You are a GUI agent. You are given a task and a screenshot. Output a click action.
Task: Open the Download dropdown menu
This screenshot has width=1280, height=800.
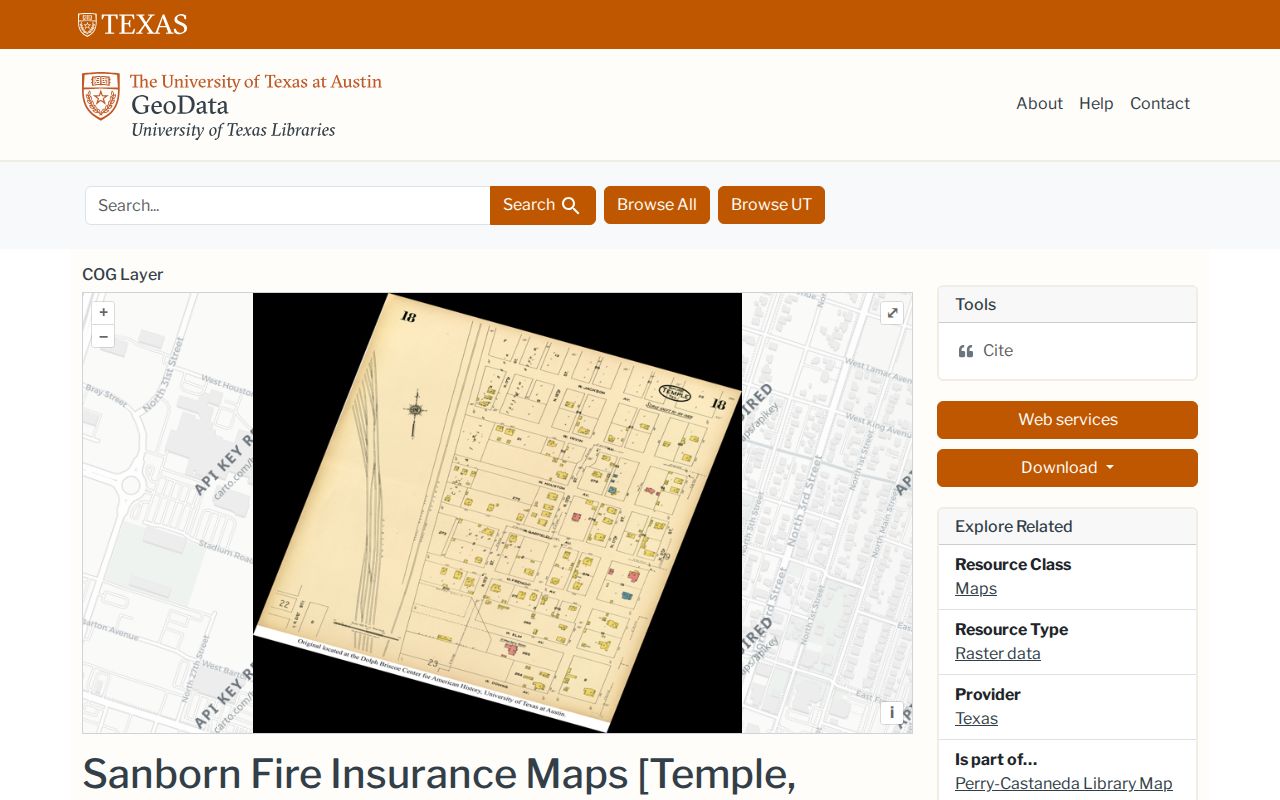point(1067,468)
